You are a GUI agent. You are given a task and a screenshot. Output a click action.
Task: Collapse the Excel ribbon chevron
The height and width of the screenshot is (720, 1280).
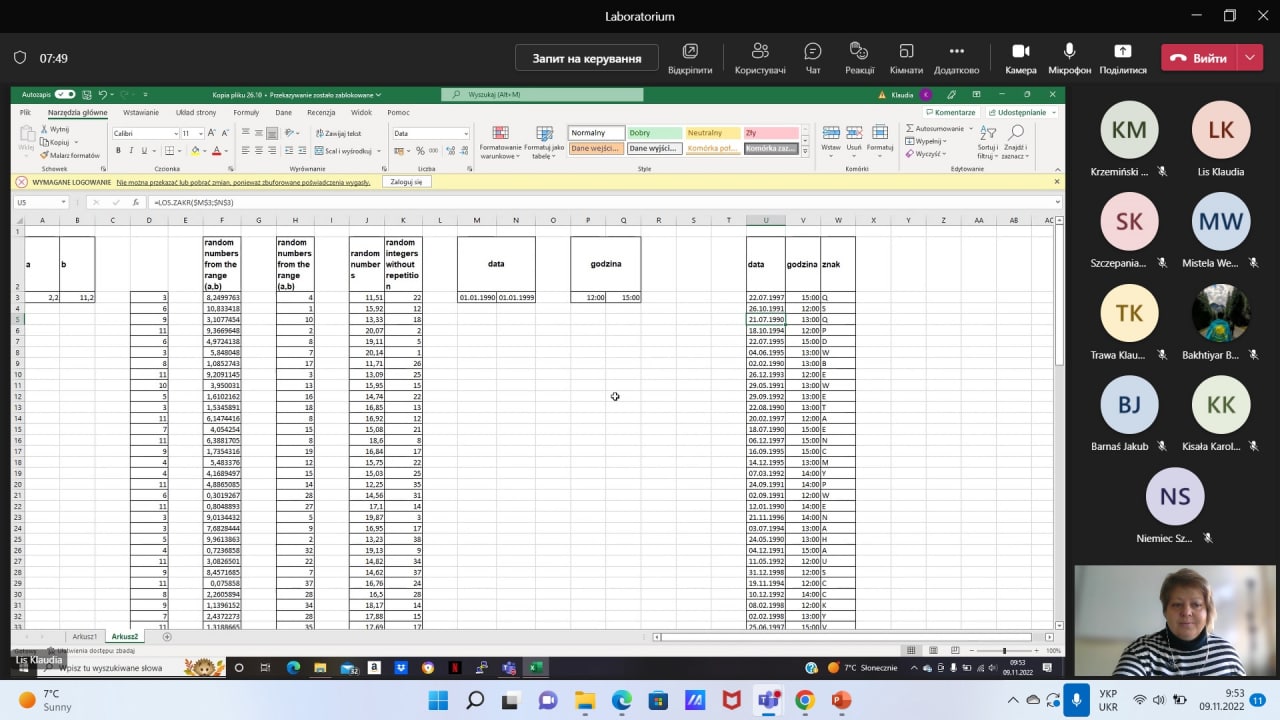(x=1056, y=168)
